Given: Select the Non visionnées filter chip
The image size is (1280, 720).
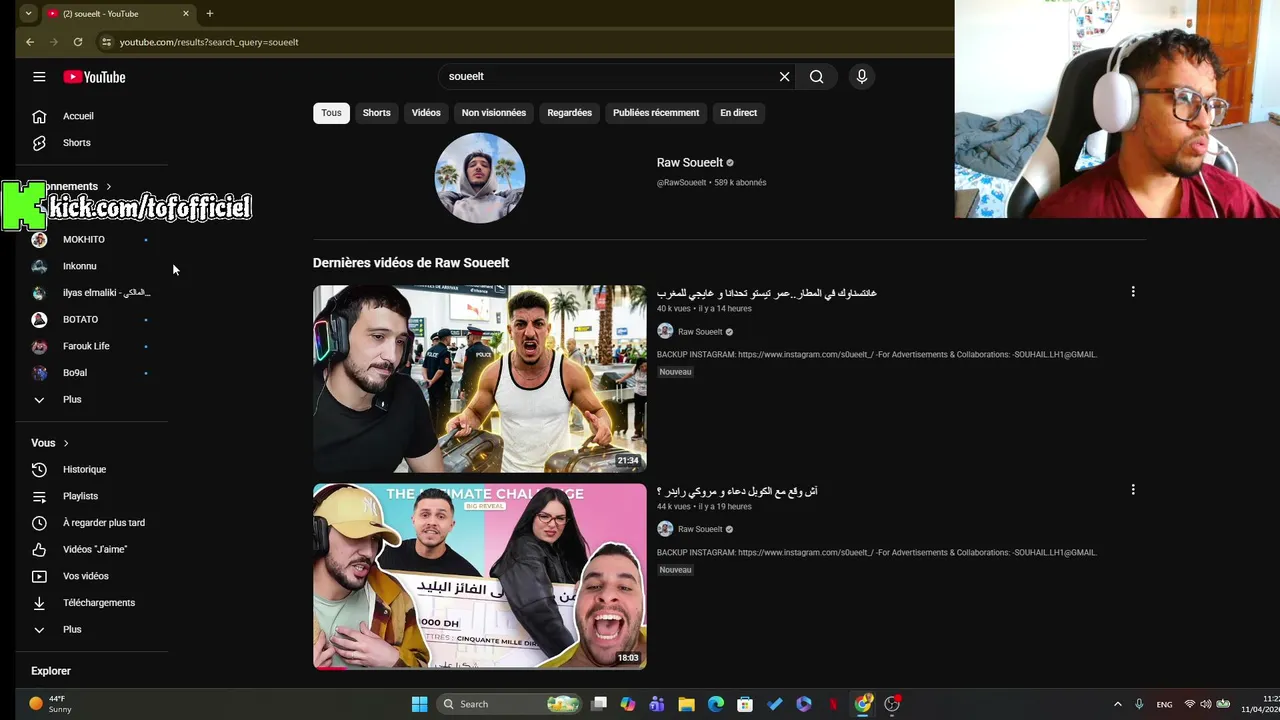Looking at the screenshot, I should pos(494,113).
